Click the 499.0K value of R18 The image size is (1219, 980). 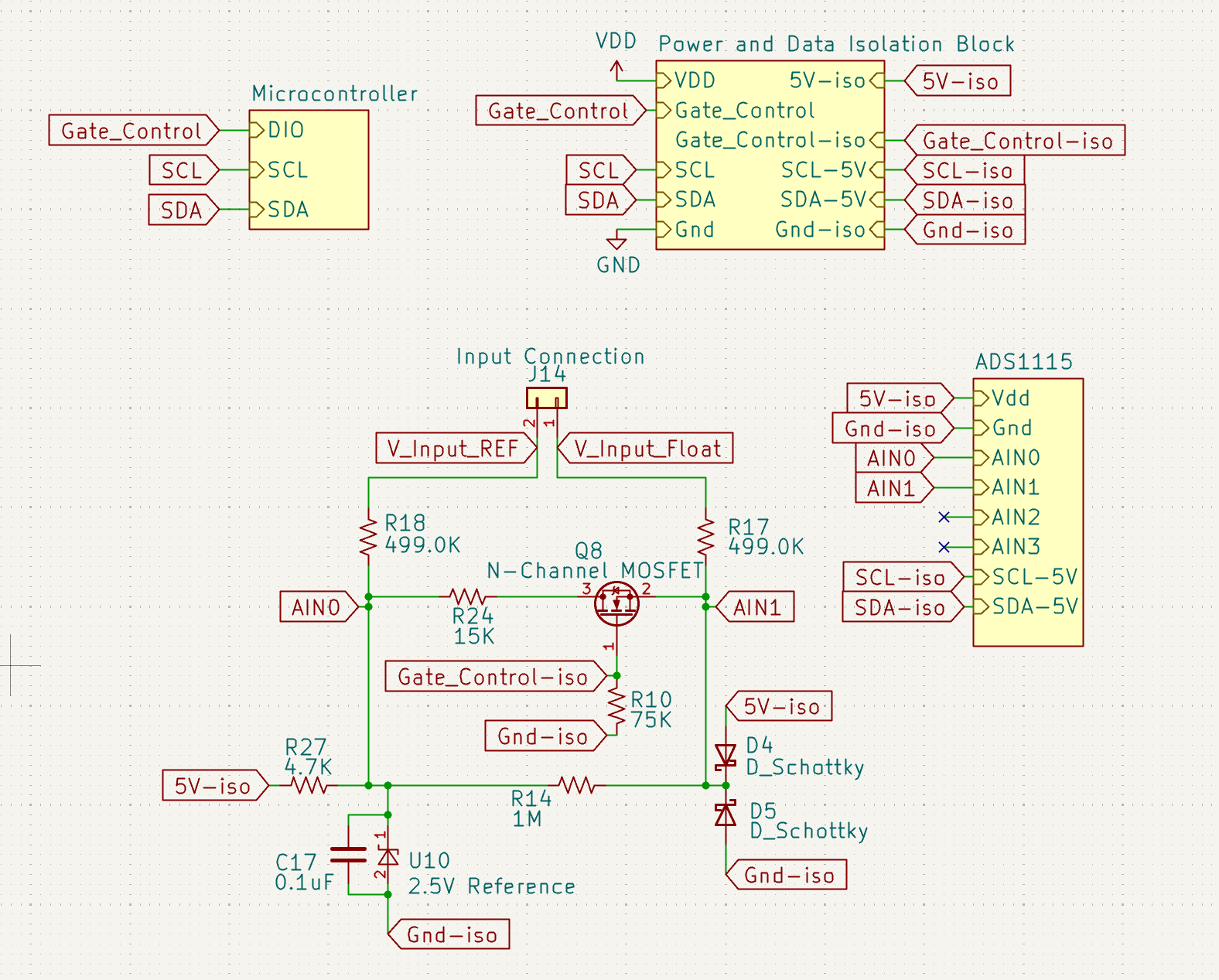422,545
